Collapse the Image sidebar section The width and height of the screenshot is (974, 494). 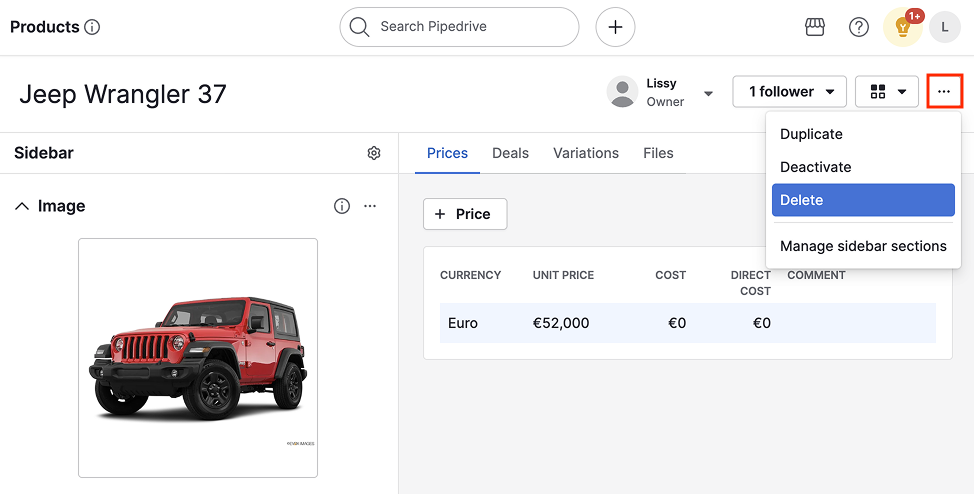pyautogui.click(x=22, y=206)
